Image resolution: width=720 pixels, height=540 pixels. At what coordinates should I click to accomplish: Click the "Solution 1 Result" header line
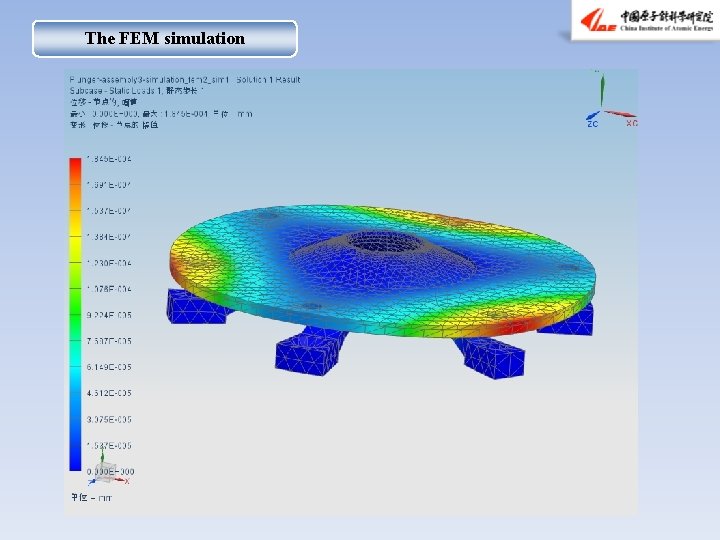pos(185,80)
